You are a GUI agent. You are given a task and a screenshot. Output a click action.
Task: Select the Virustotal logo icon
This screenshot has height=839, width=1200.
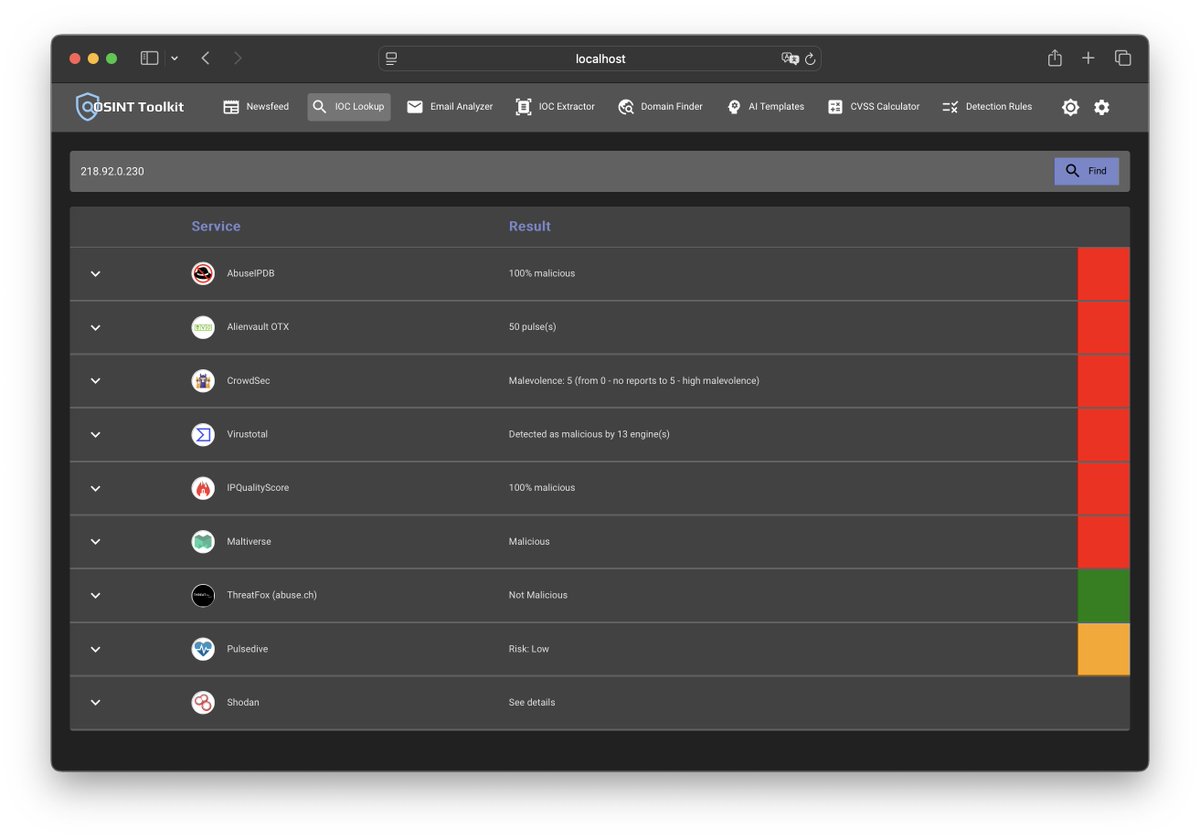coord(203,434)
